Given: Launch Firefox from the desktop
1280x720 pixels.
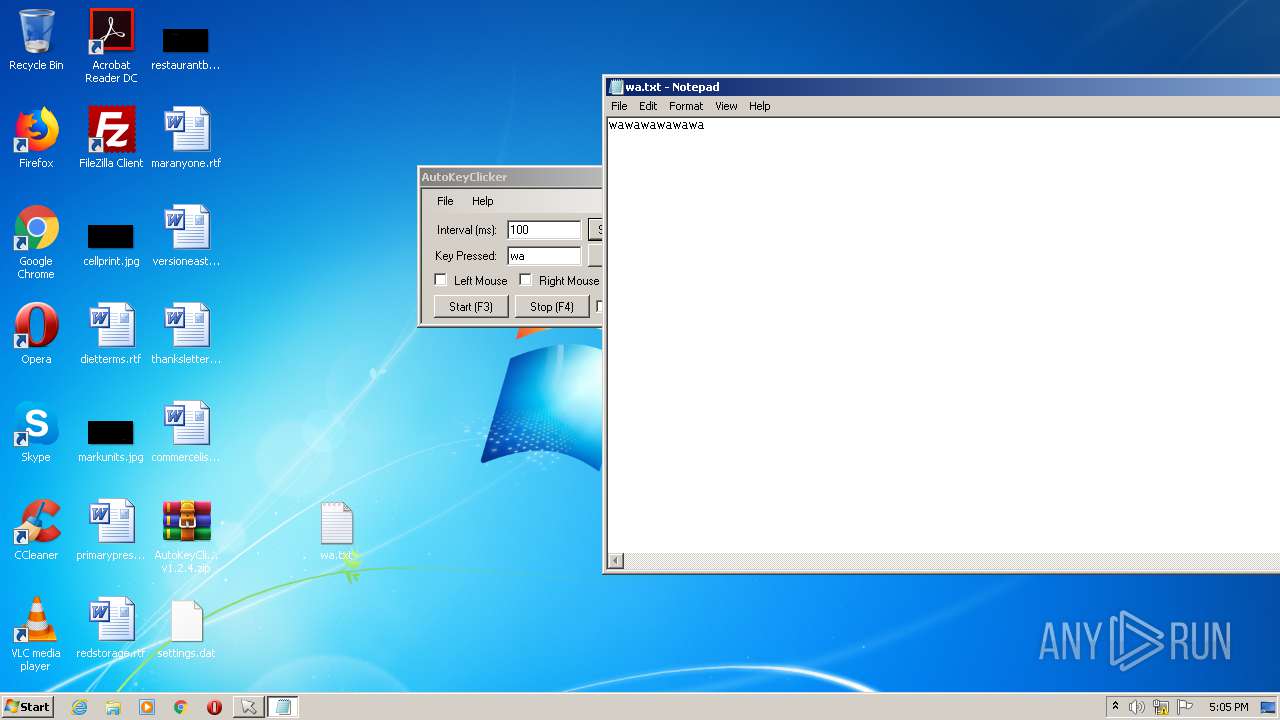Looking at the screenshot, I should click(36, 138).
